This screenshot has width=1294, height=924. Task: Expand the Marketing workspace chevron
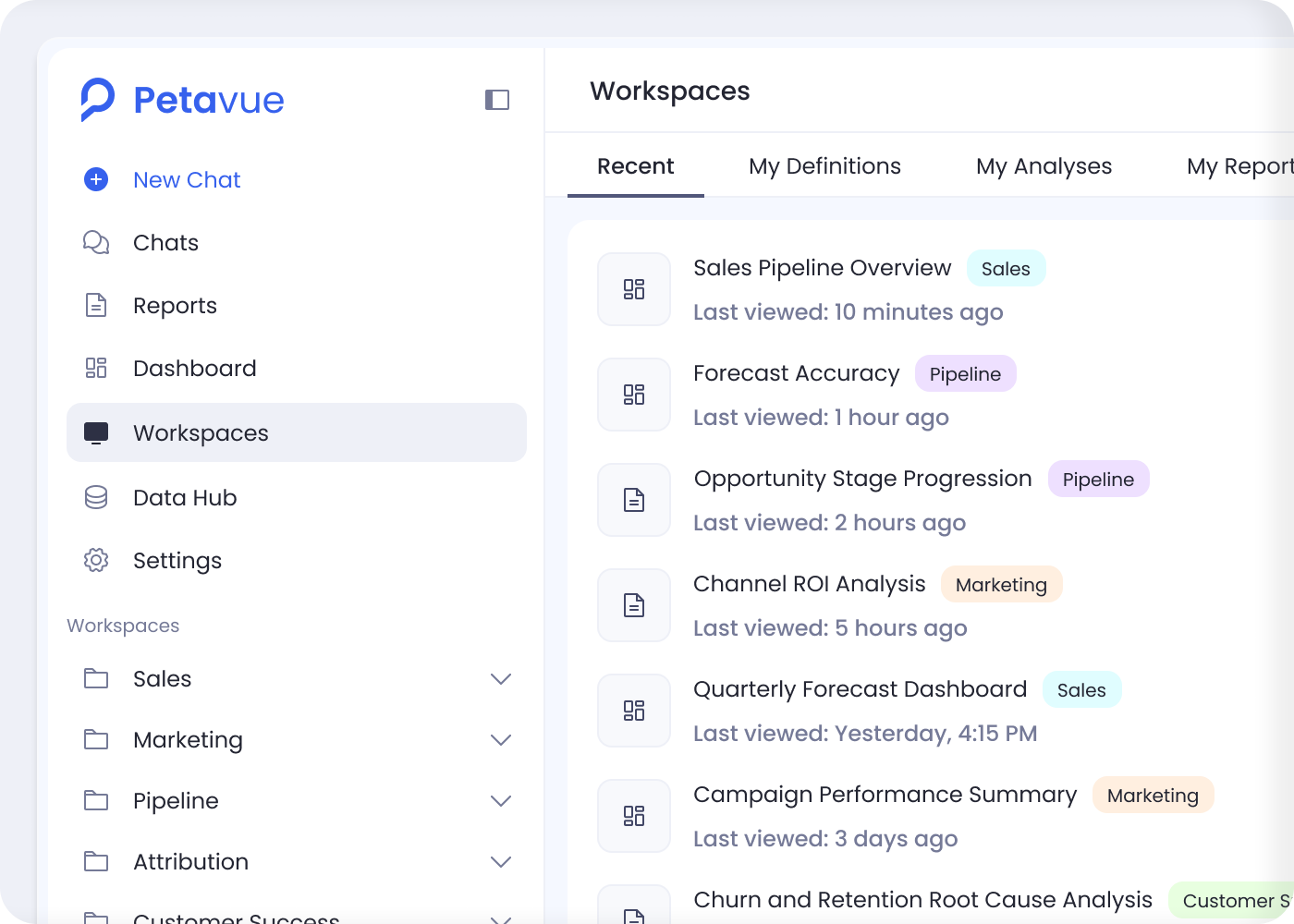[x=501, y=739]
